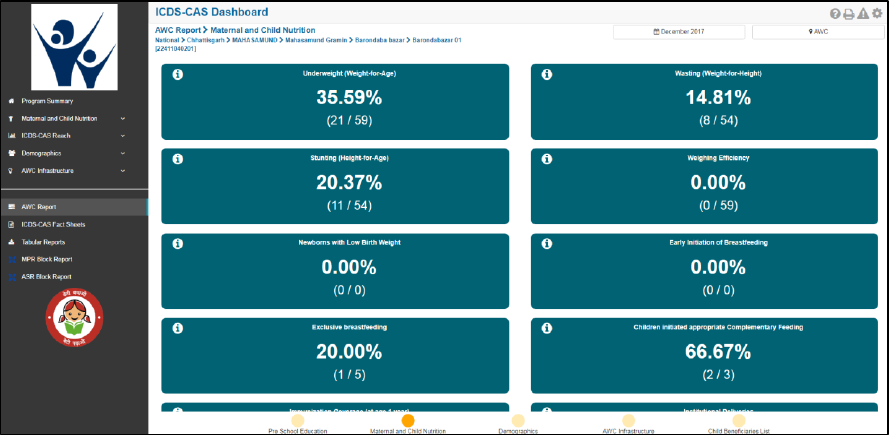Expand the Demographics sidebar chevron
Image resolution: width=889 pixels, height=435 pixels.
coord(123,153)
